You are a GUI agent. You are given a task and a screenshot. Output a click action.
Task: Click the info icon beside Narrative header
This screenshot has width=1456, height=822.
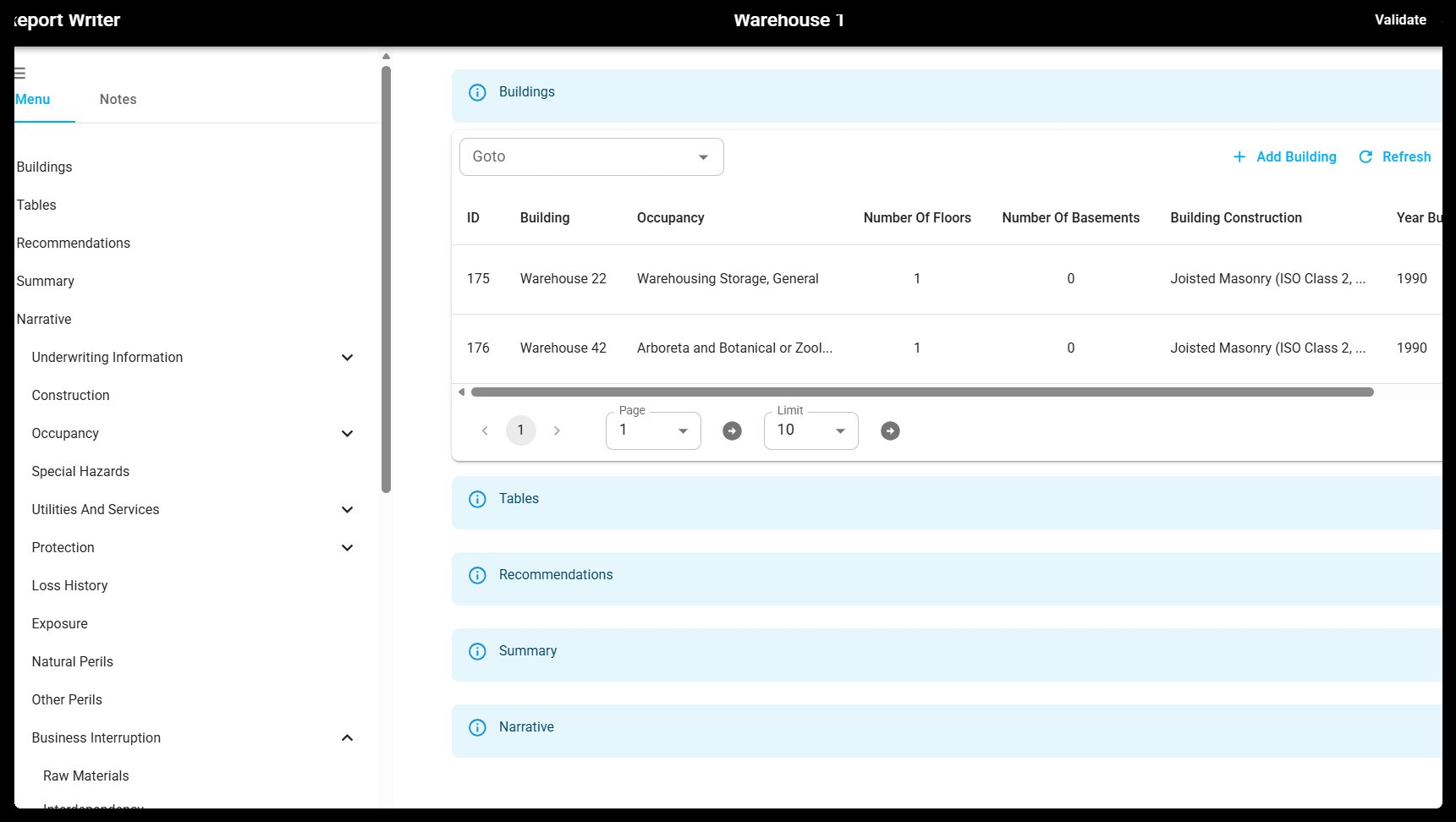pyautogui.click(x=477, y=727)
